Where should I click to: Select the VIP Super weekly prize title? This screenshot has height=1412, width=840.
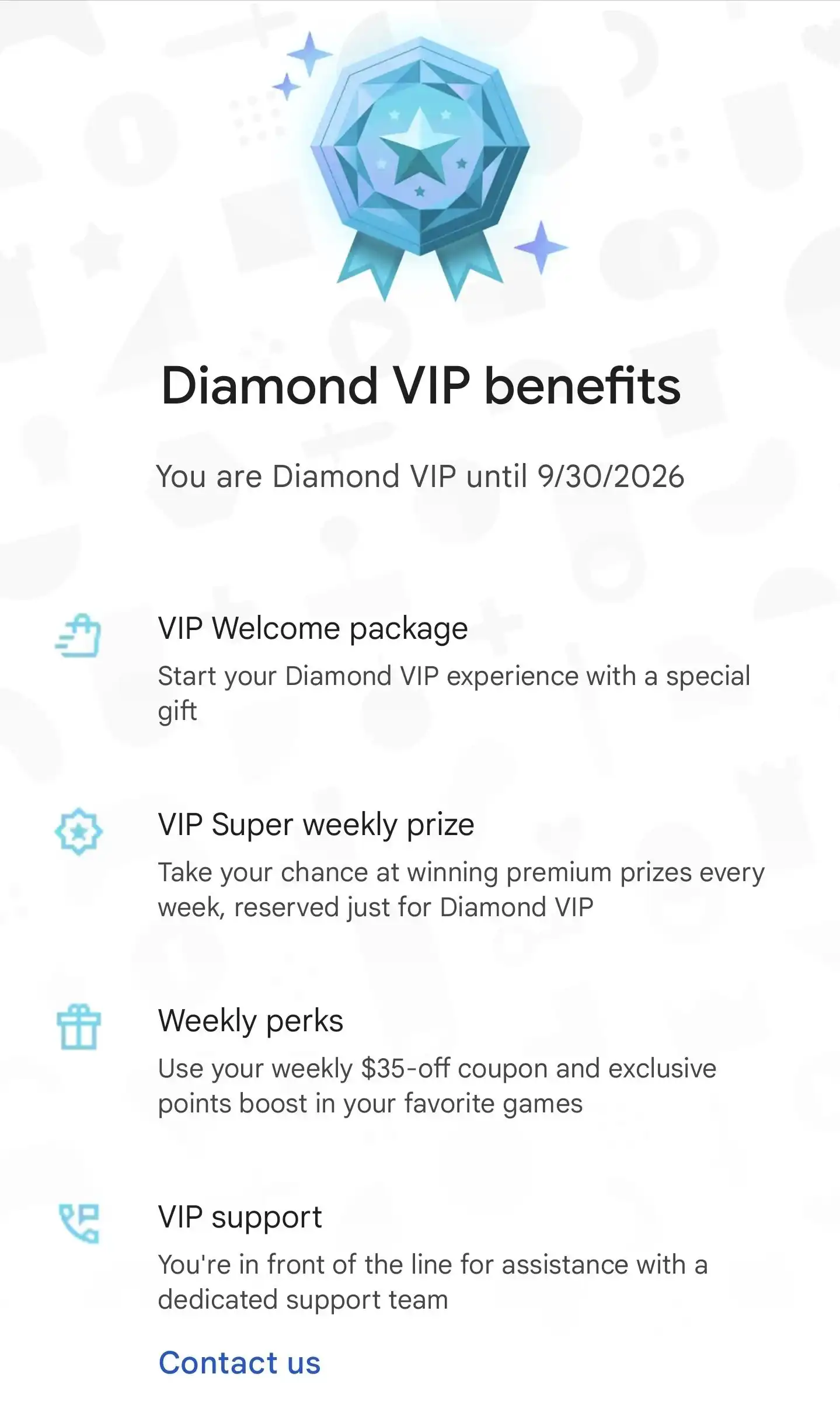pos(316,825)
